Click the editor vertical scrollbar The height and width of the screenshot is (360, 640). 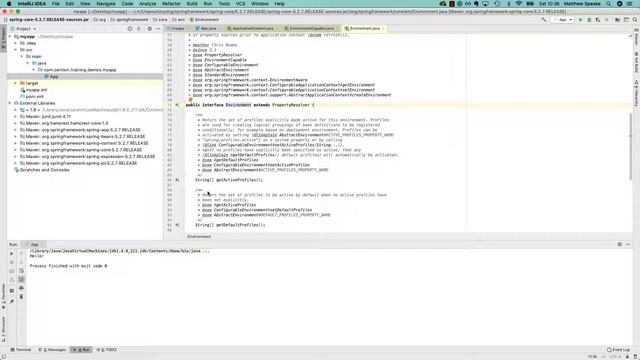pyautogui.click(x=631, y=146)
